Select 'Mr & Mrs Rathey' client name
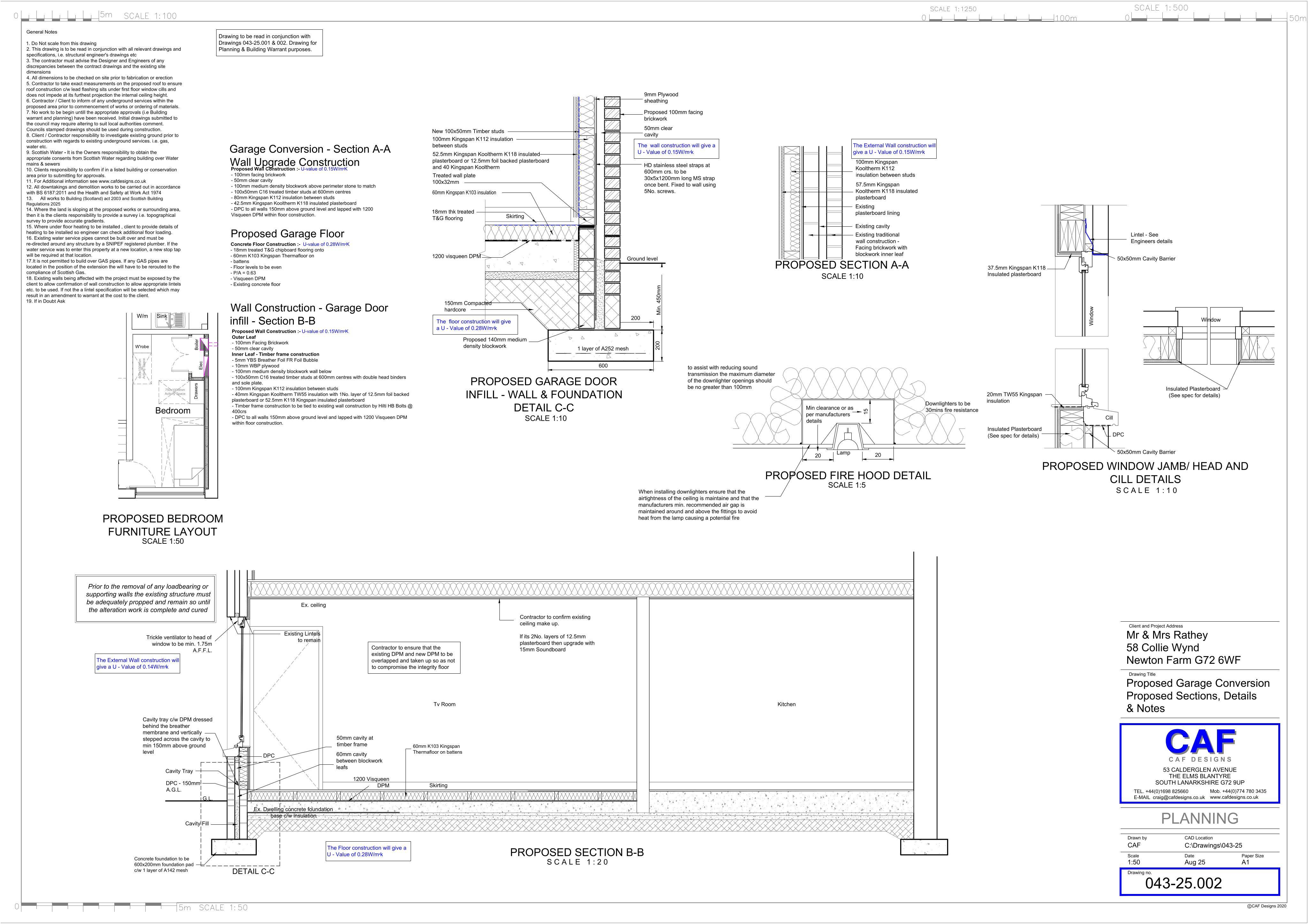The width and height of the screenshot is (1308, 924). (x=1167, y=635)
